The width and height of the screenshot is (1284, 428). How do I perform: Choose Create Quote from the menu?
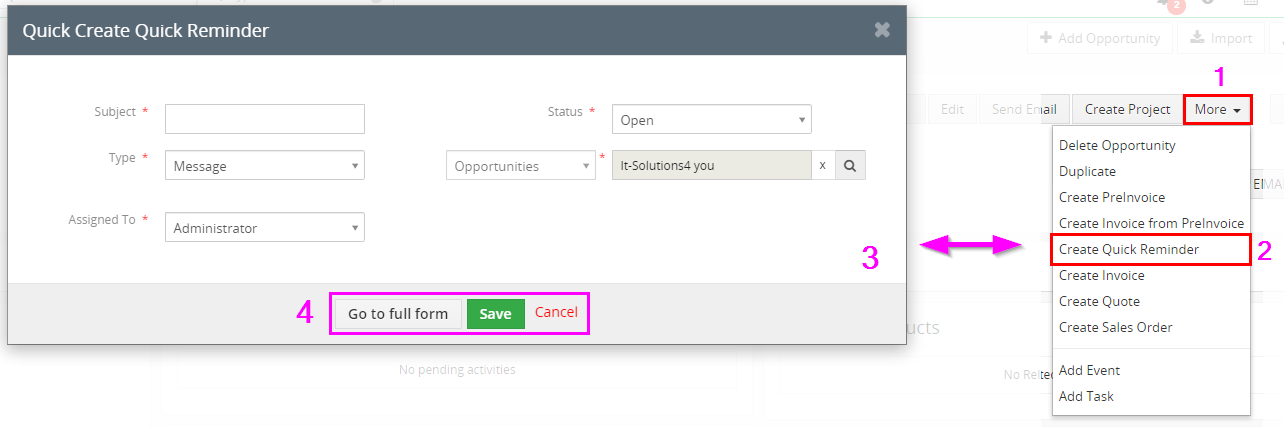[x=1099, y=301]
